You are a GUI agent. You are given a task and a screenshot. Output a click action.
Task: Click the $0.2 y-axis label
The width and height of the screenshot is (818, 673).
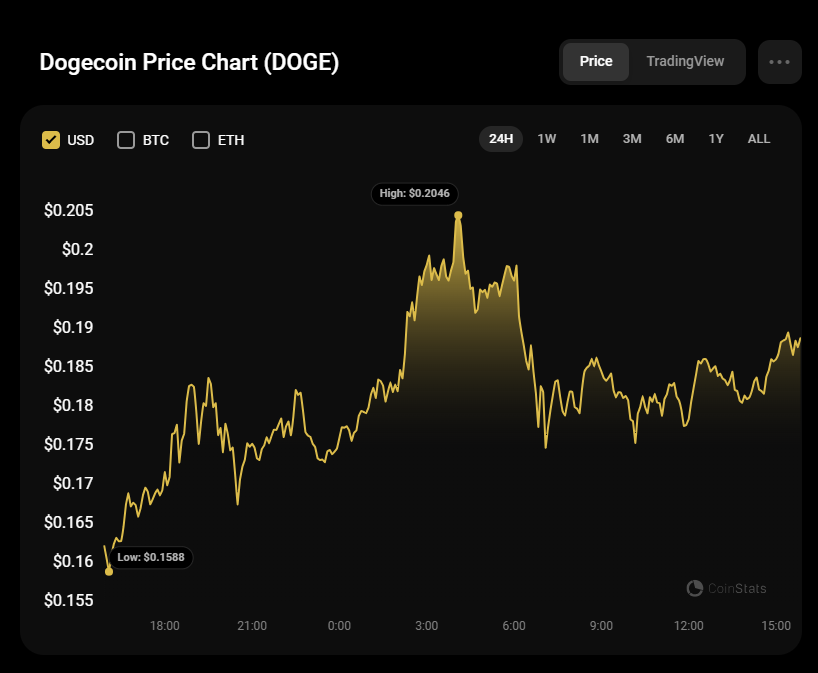[x=78, y=249]
